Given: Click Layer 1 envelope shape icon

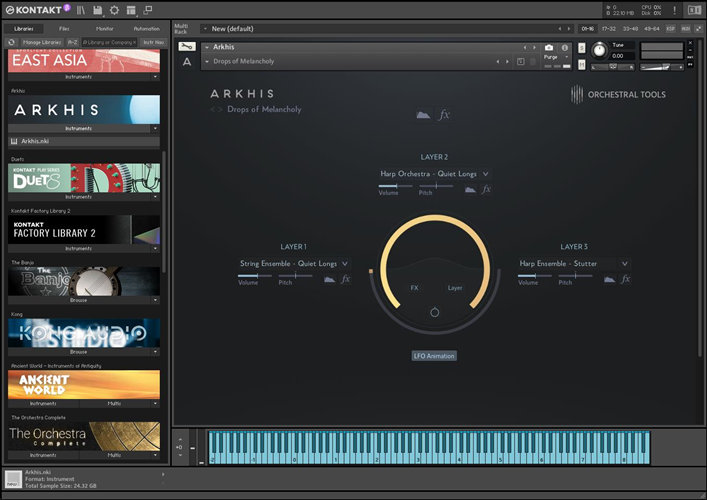Looking at the screenshot, I should click(329, 279).
